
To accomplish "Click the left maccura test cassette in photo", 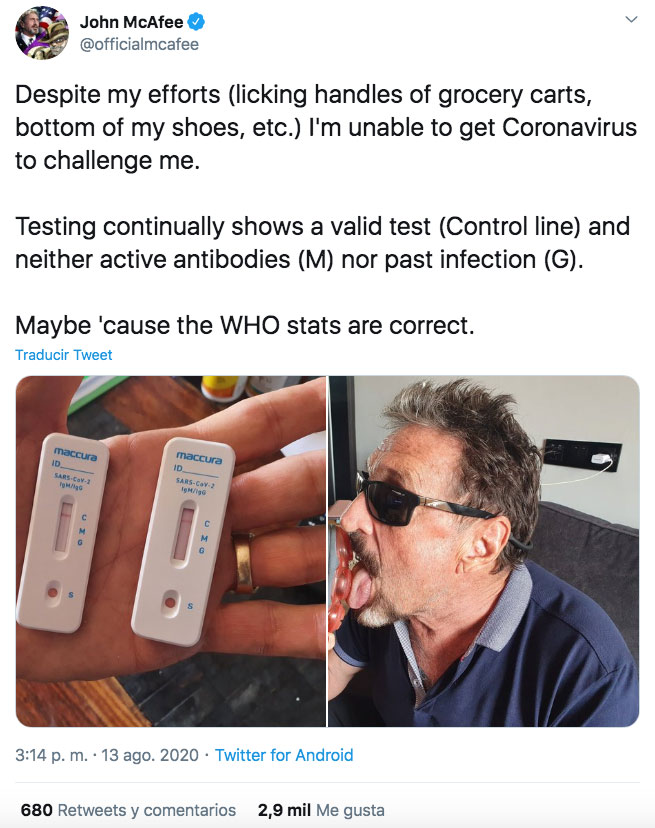I will tap(63, 531).
